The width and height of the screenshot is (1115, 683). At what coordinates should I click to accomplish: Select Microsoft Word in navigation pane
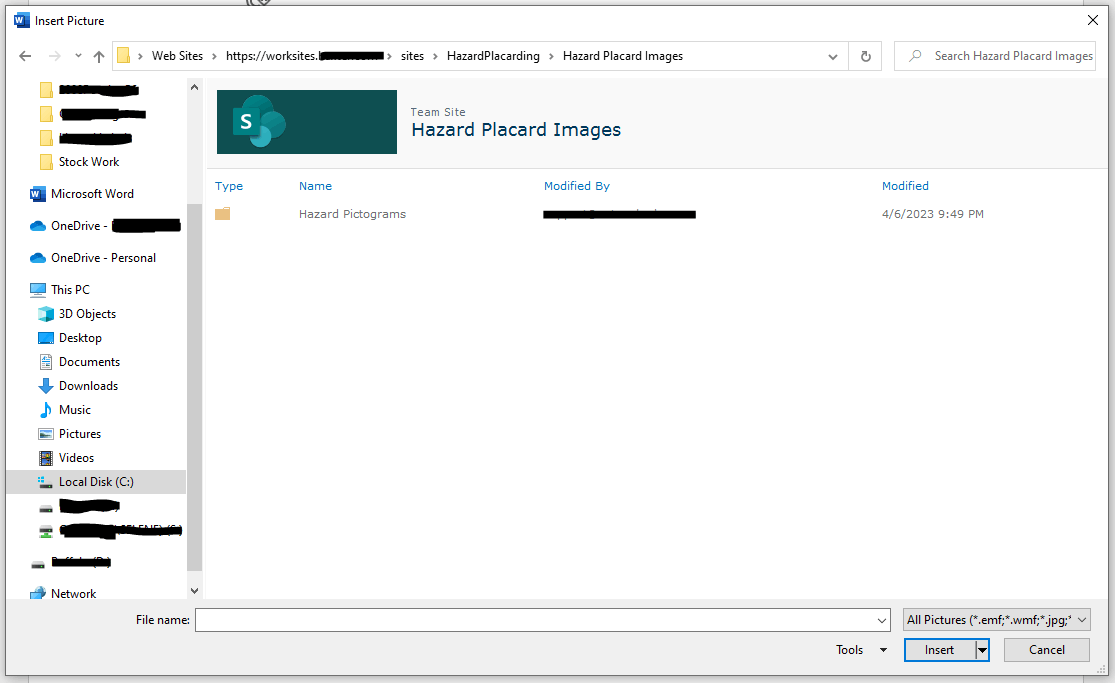click(x=92, y=194)
